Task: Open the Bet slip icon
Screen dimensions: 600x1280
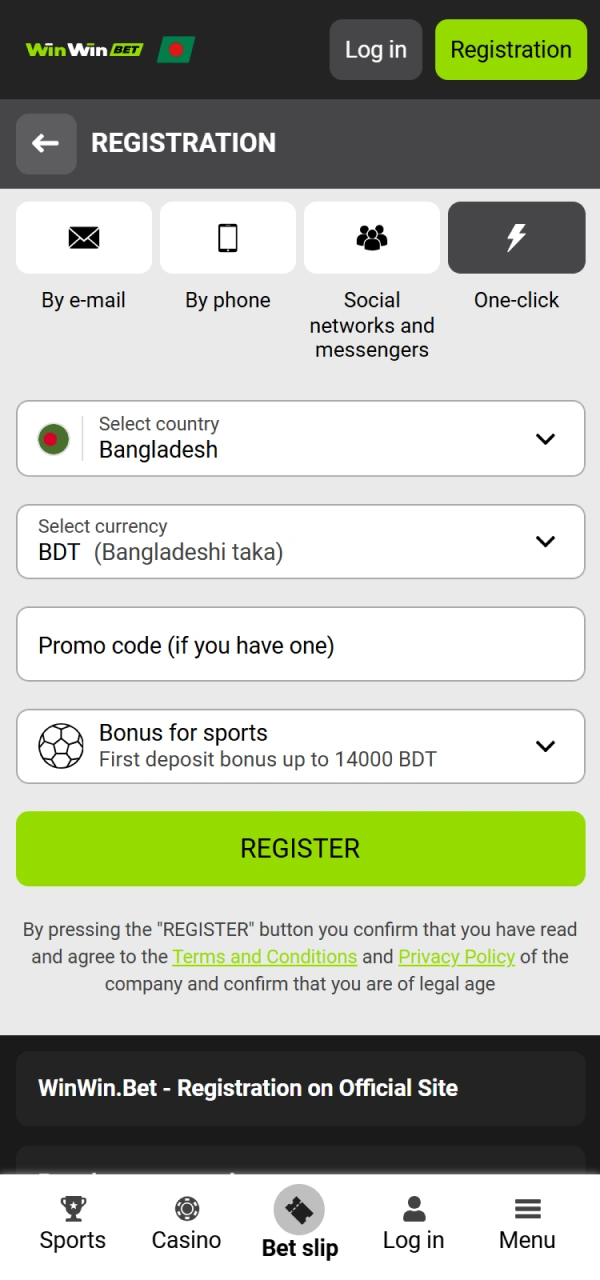Action: [300, 1210]
